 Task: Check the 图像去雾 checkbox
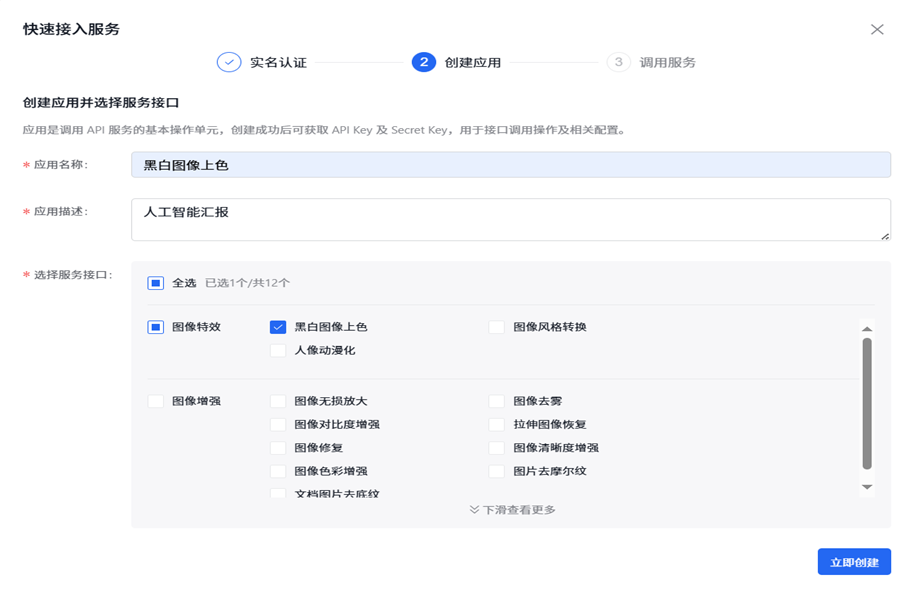click(x=496, y=401)
